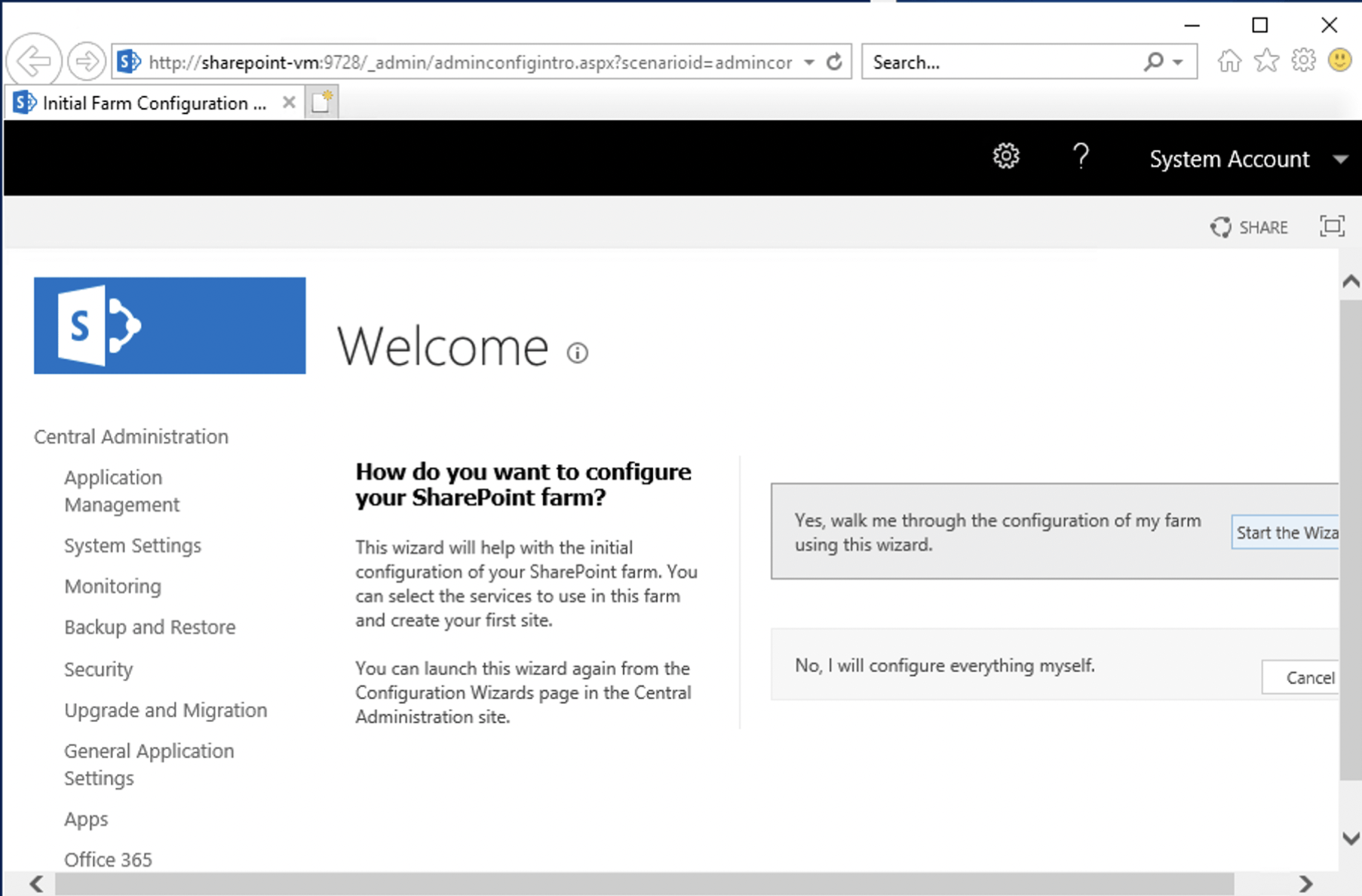
Task: Click the search magnifier icon
Action: (1153, 62)
